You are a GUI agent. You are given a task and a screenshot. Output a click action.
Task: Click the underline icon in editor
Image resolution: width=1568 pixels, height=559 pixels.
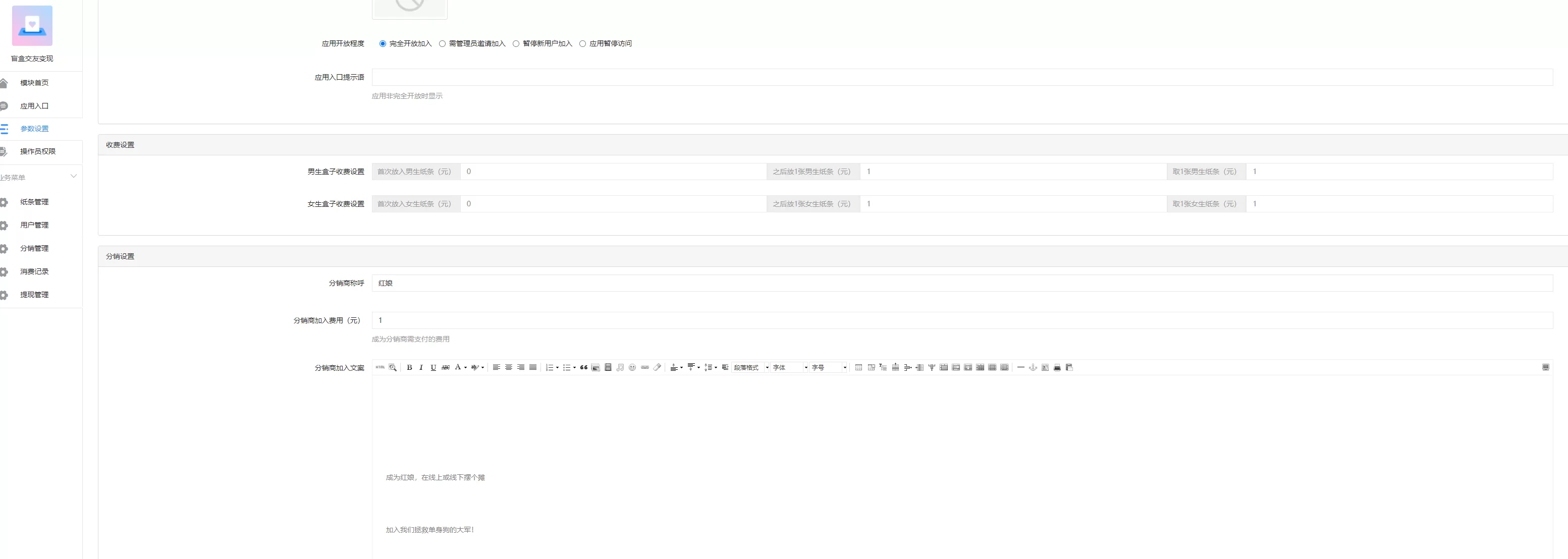(433, 367)
